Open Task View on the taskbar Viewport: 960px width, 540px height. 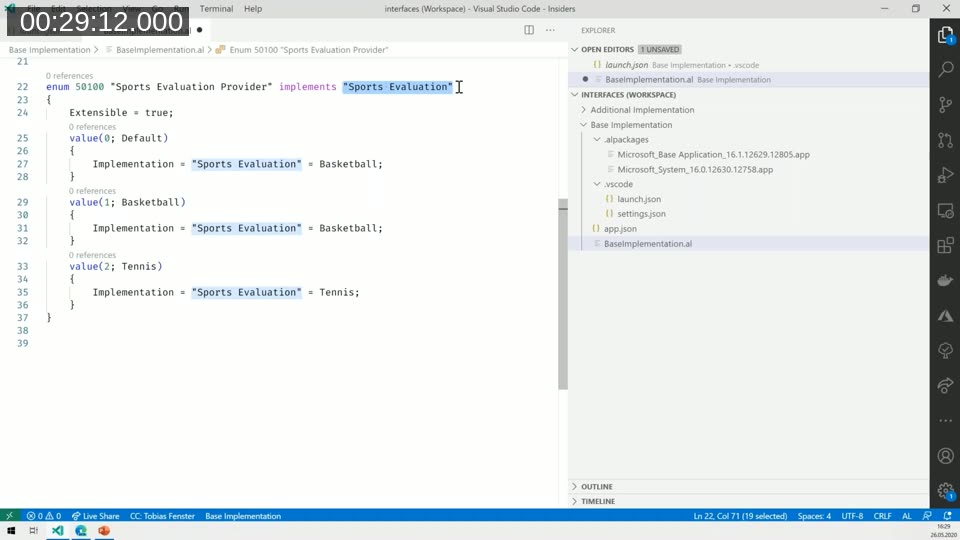tap(34, 531)
